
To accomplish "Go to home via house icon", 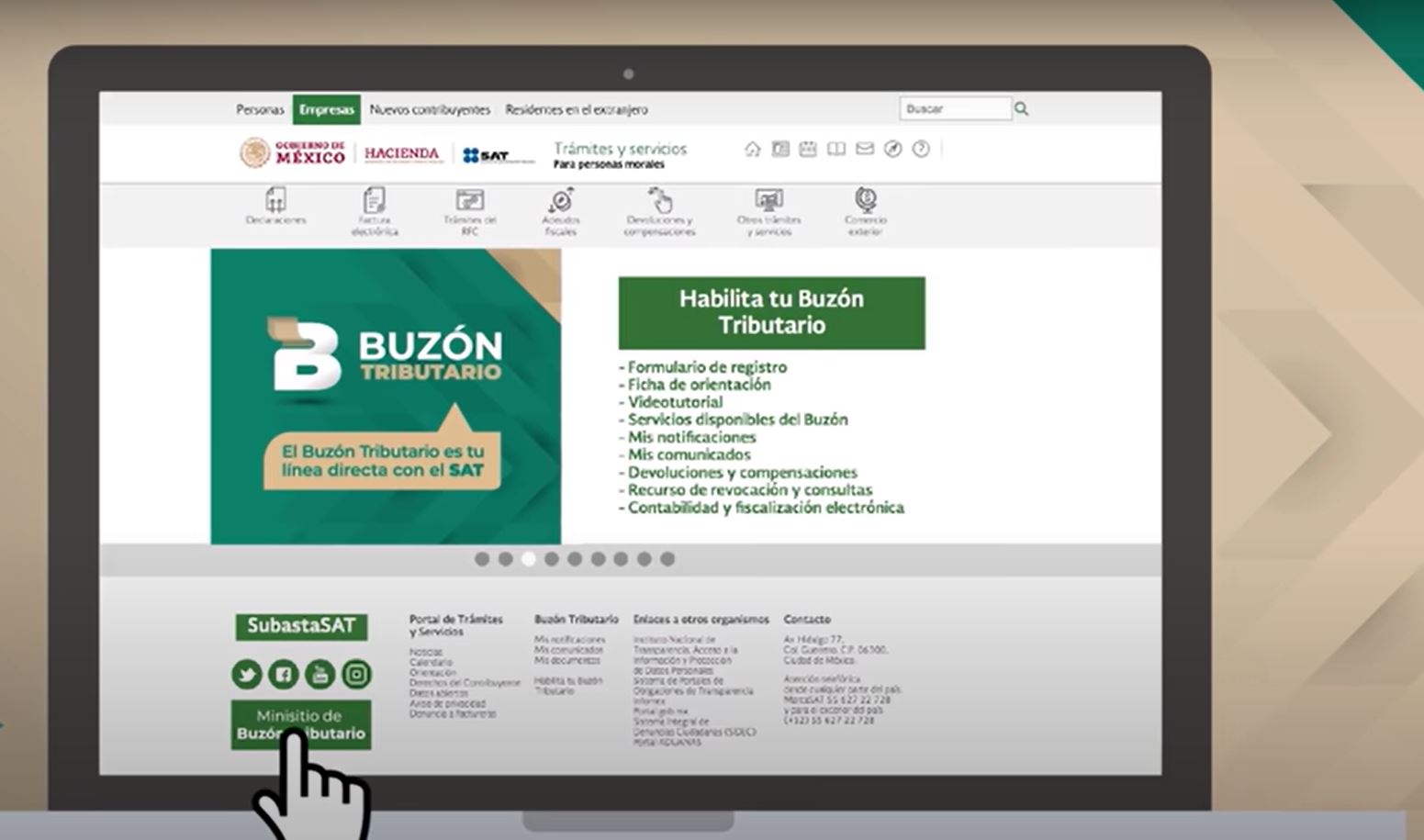I will tap(752, 149).
